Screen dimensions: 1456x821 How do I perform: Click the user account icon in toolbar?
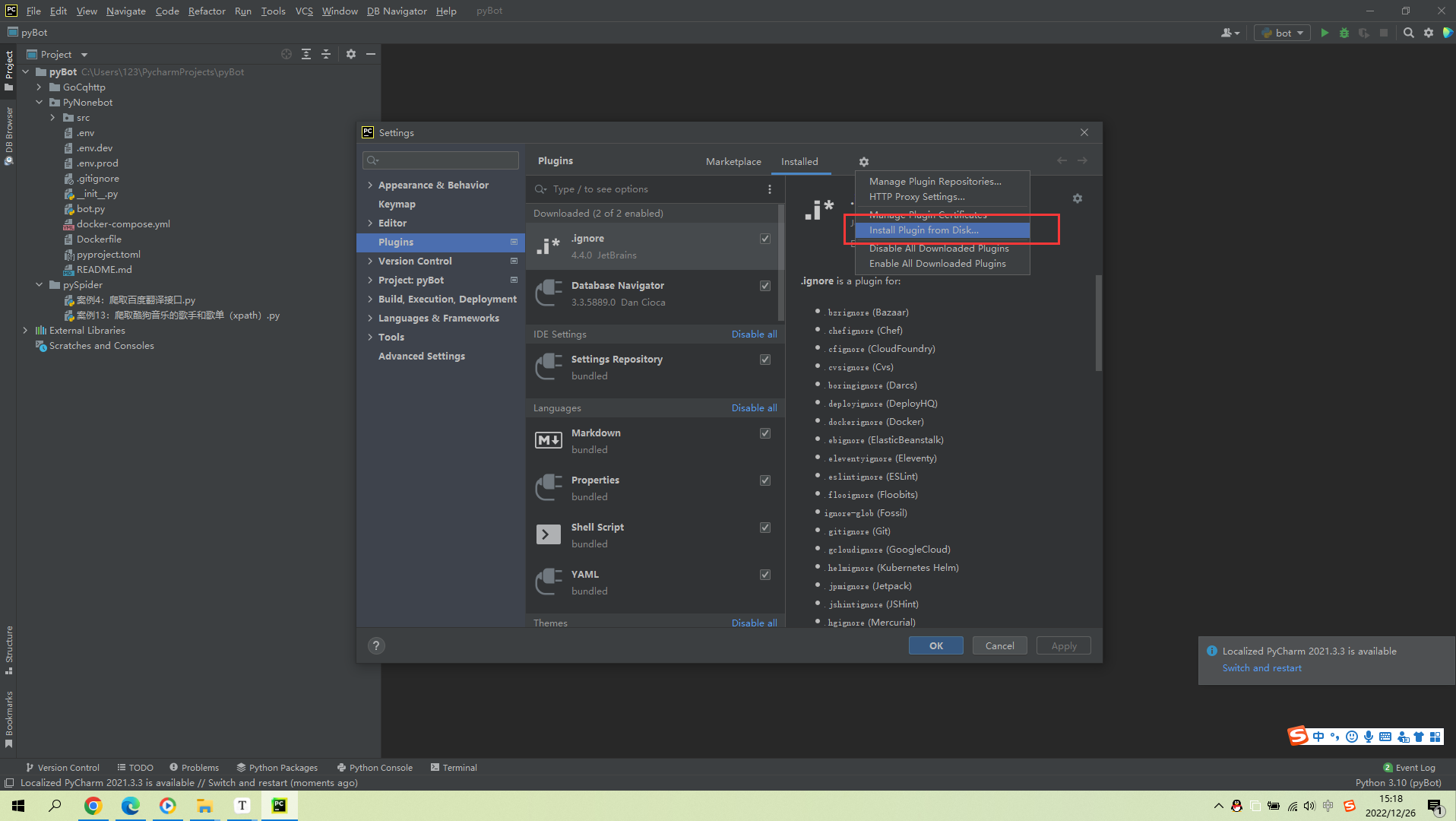click(x=1230, y=33)
